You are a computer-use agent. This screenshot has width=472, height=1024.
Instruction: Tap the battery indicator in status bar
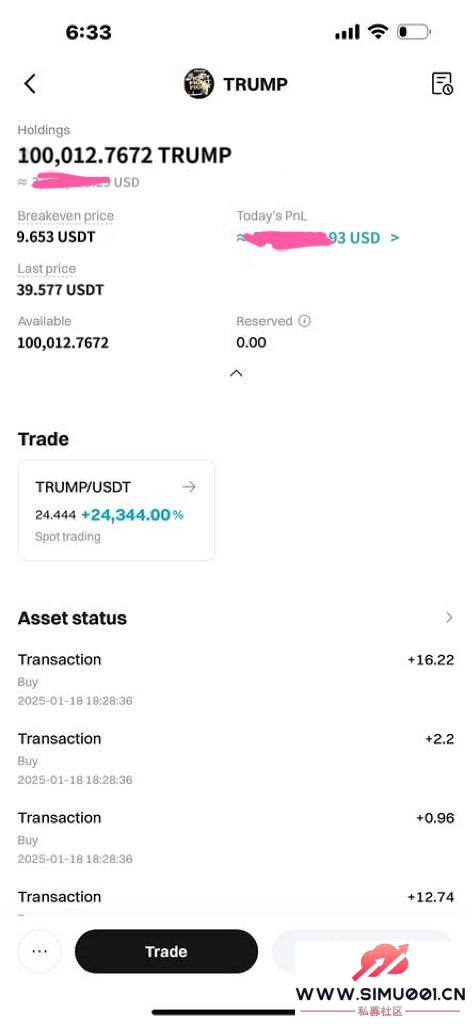tap(413, 31)
